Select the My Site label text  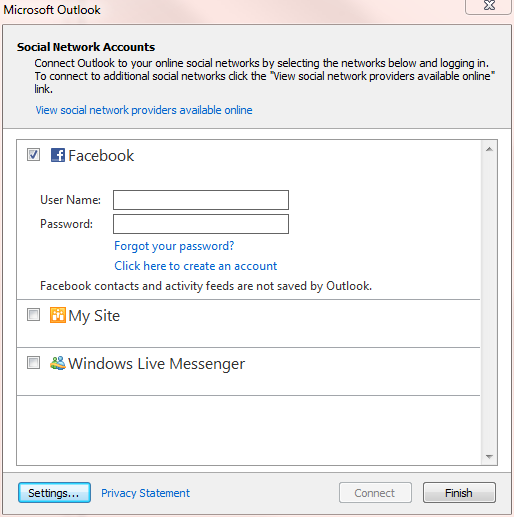pos(94,316)
